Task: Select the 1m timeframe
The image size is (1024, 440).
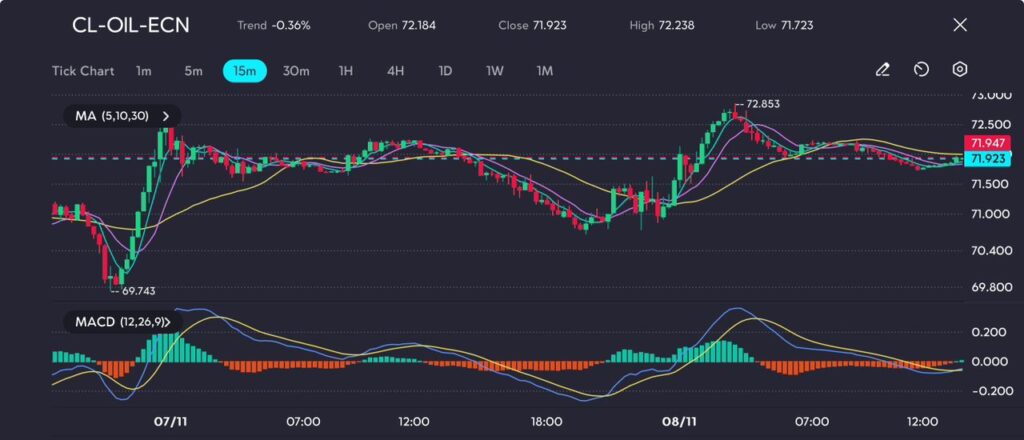Action: 144,71
